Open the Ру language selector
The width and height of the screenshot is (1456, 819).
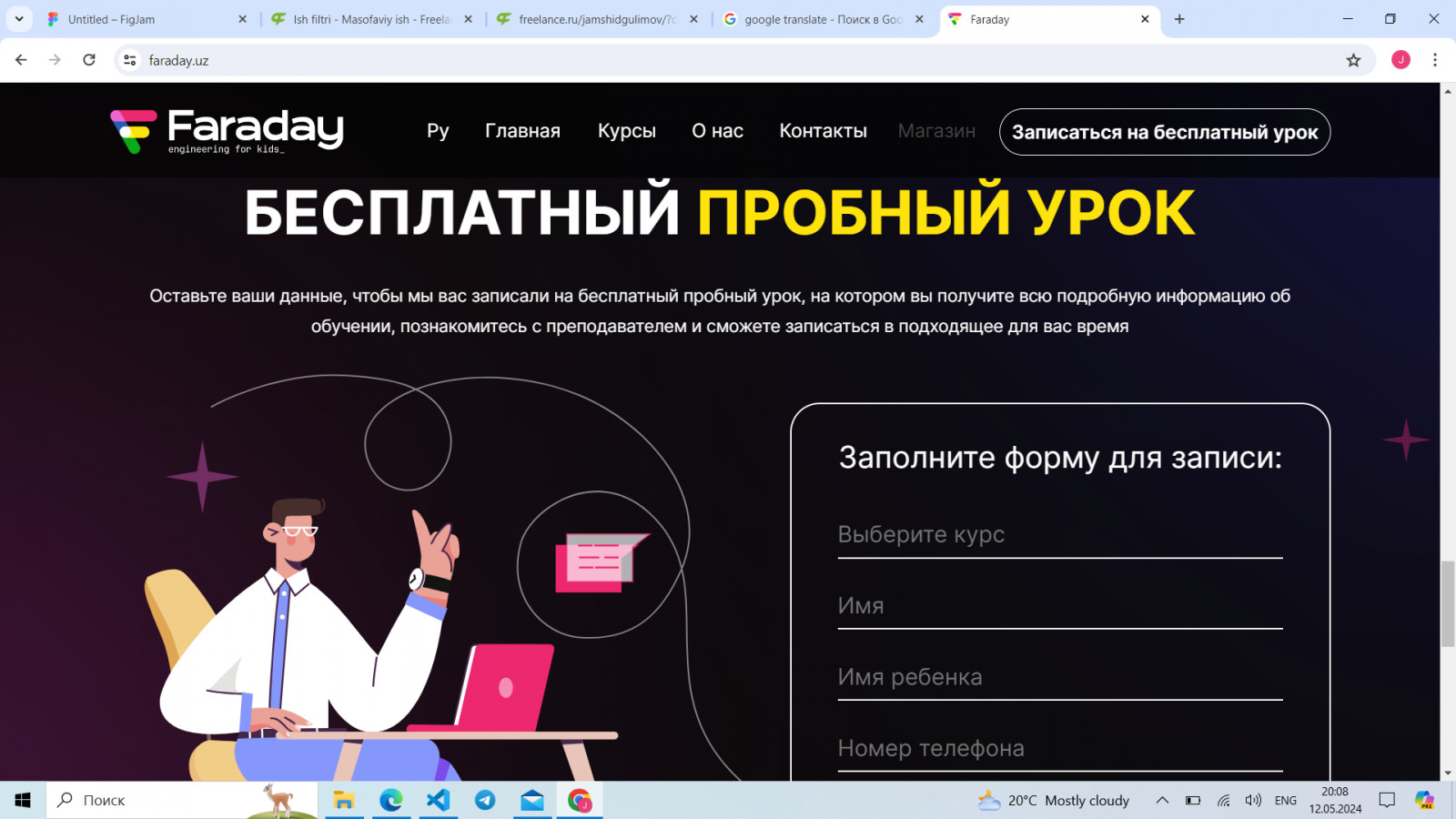pyautogui.click(x=438, y=131)
